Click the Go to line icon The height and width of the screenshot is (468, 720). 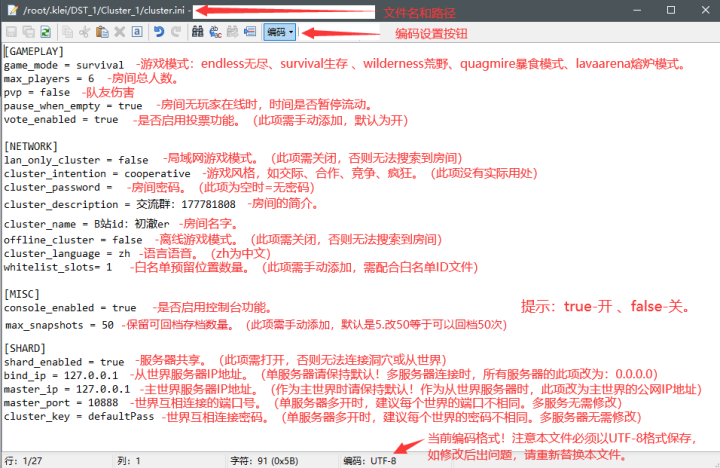point(250,32)
